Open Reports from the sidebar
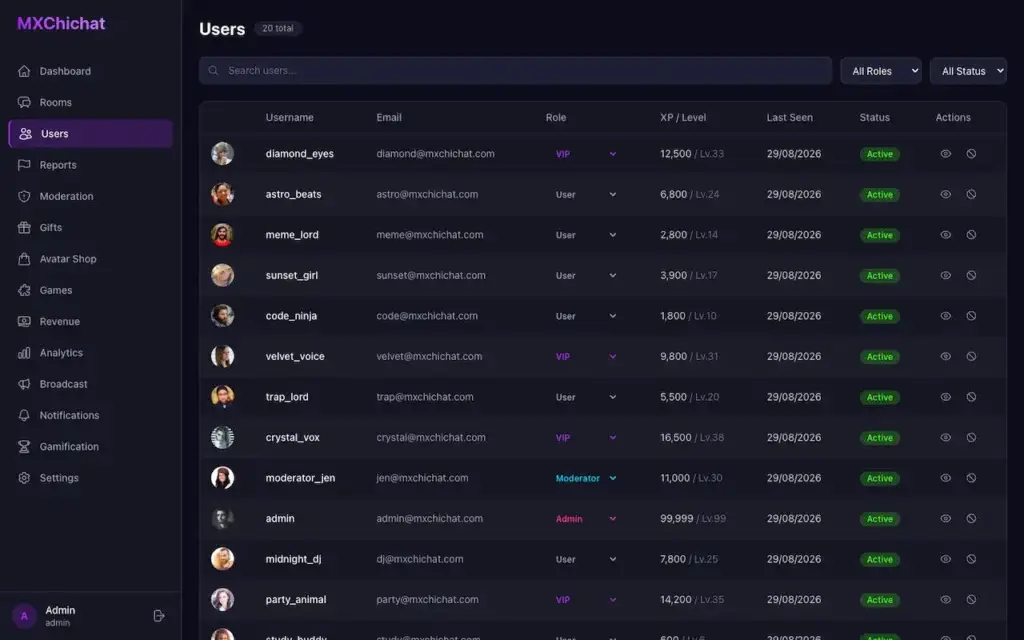The image size is (1024, 640). tap(90, 165)
